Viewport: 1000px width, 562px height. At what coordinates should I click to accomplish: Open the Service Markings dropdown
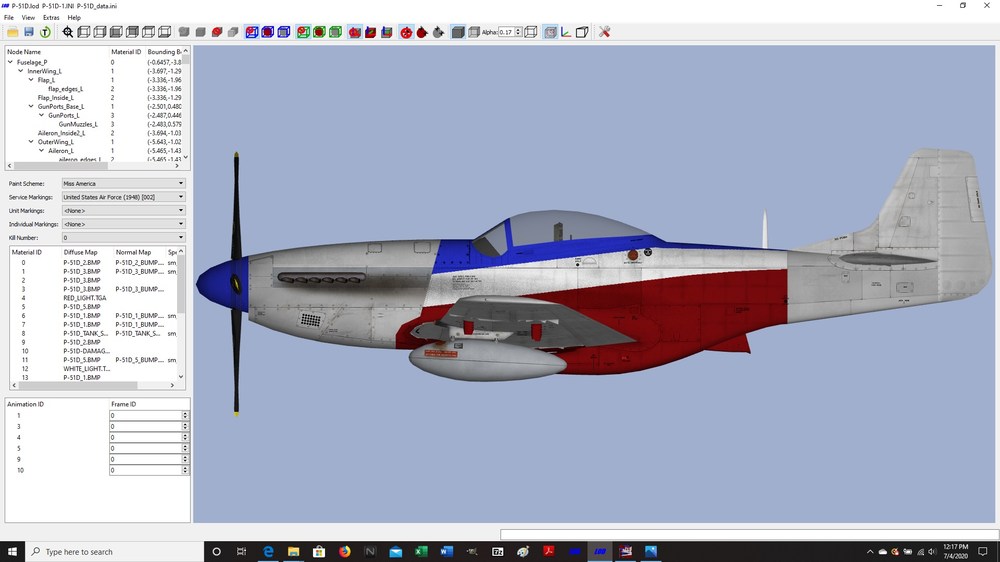coord(123,197)
